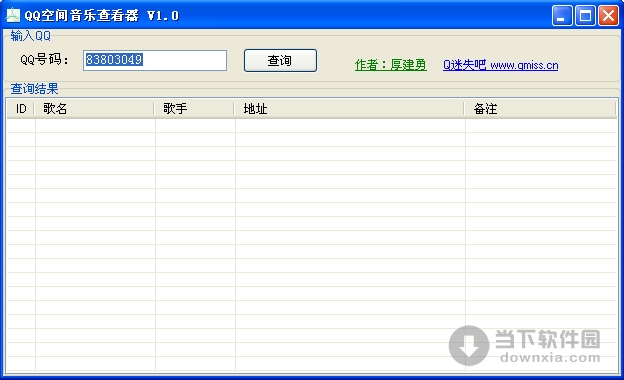Minimize the QQ空间音乐查看器 window
Viewport: 624px width, 380px height.
click(562, 16)
